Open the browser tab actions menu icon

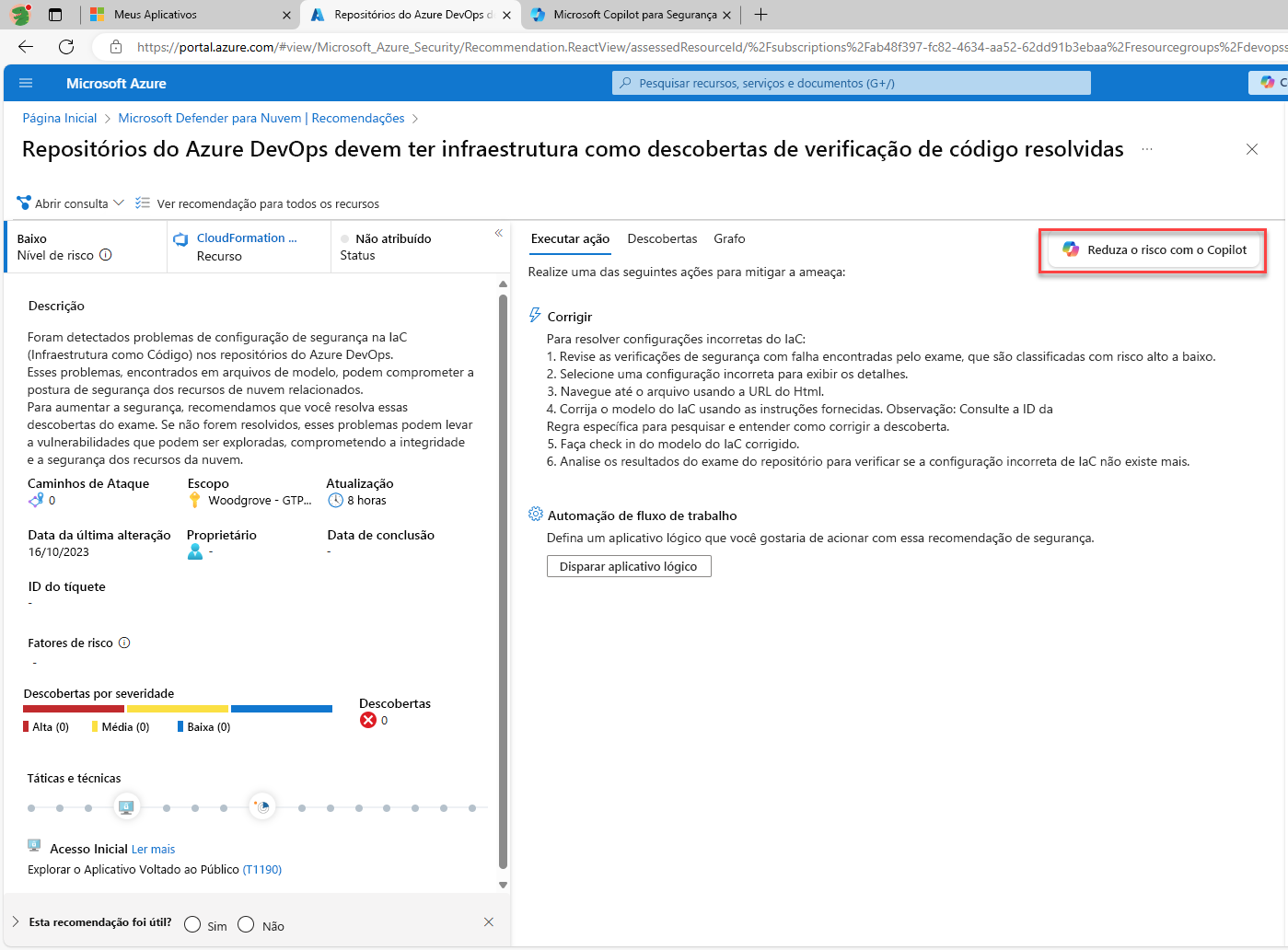55,15
